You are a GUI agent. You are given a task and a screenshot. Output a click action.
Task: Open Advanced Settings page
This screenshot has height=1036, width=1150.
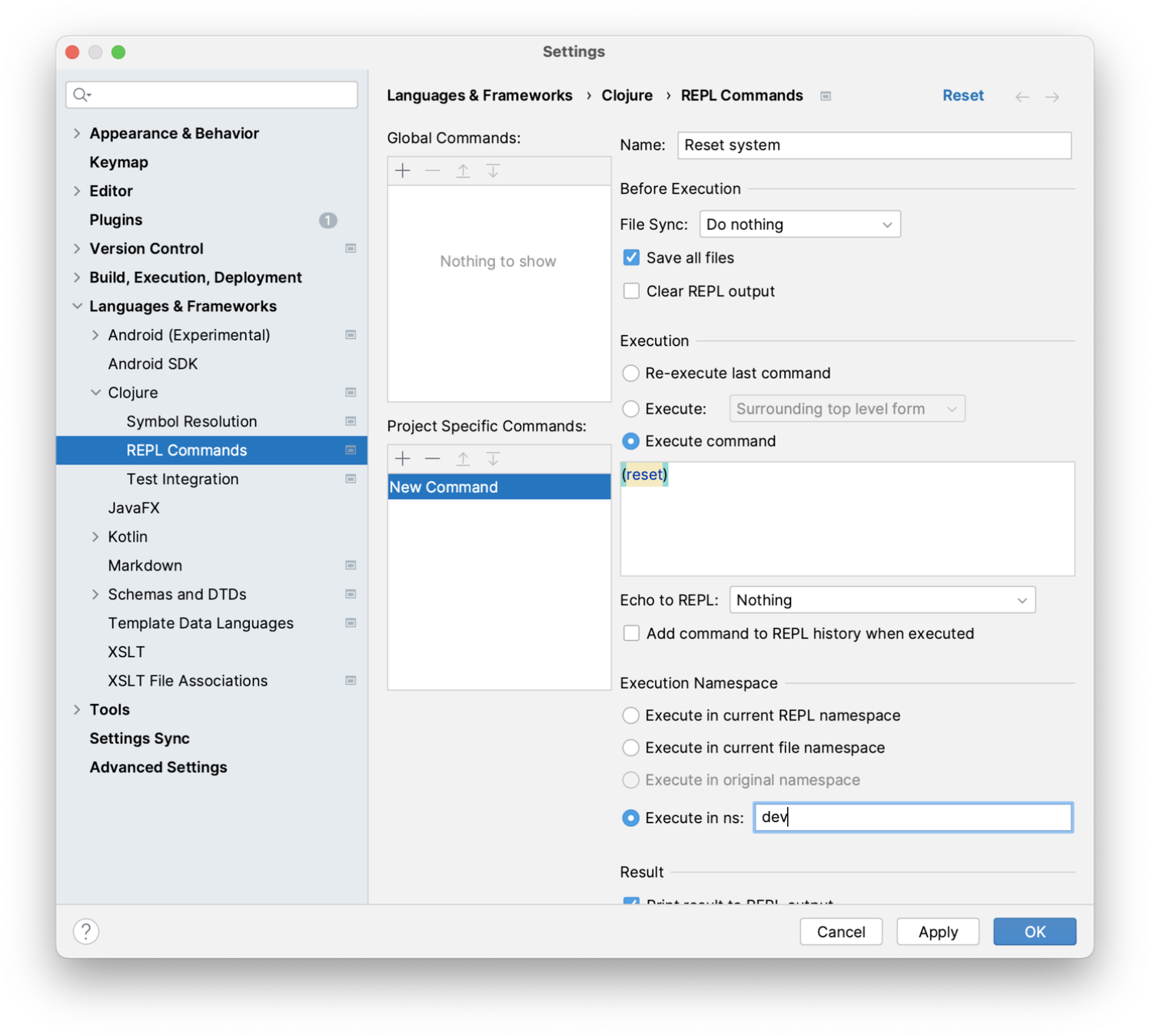tap(158, 767)
